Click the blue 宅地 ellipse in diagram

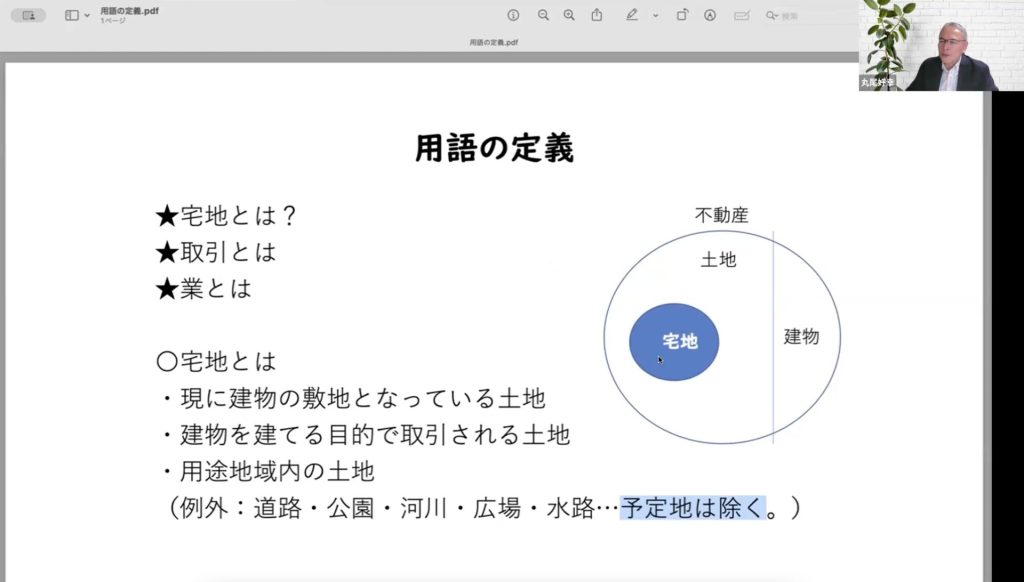click(x=674, y=342)
